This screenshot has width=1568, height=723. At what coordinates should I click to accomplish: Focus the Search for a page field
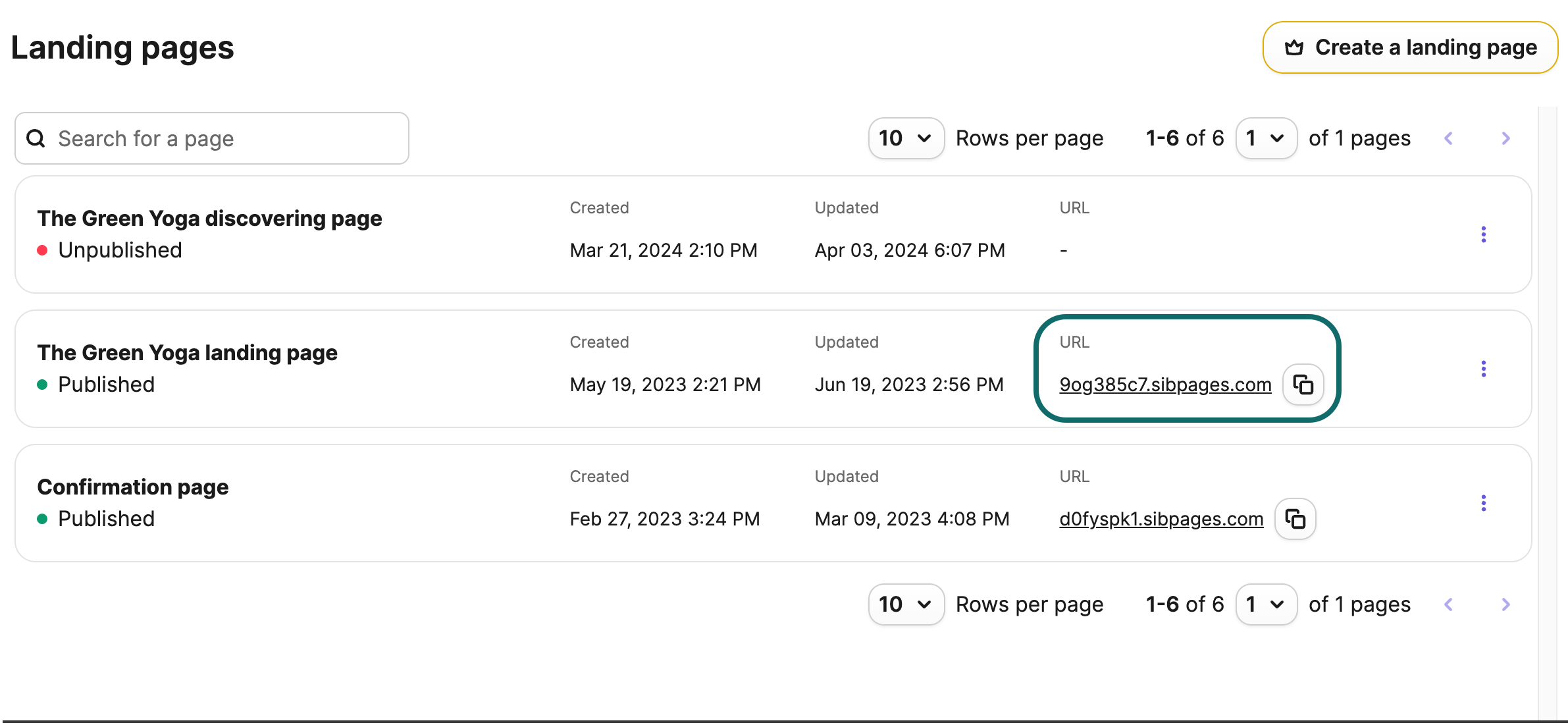point(212,138)
